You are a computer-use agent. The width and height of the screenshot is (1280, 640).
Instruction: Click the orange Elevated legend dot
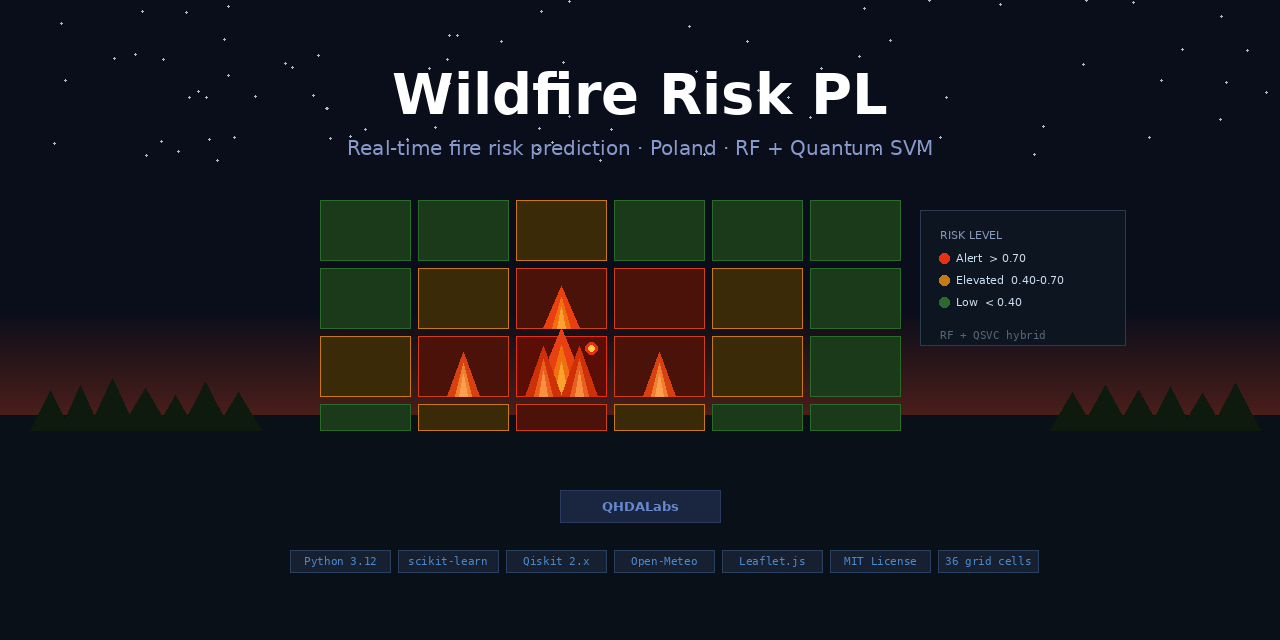coord(944,280)
